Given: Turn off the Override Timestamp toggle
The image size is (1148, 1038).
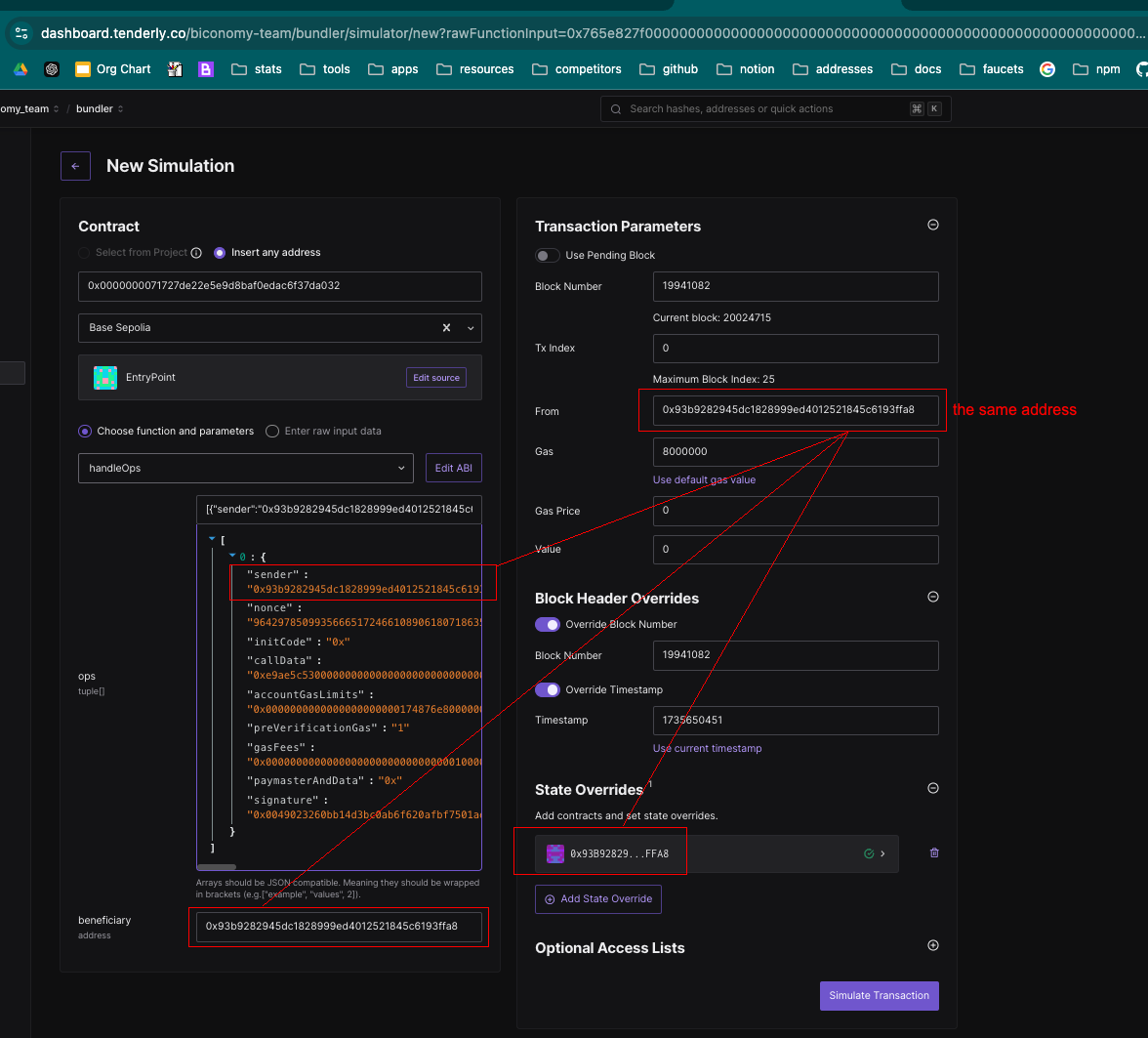Looking at the screenshot, I should click(x=548, y=689).
